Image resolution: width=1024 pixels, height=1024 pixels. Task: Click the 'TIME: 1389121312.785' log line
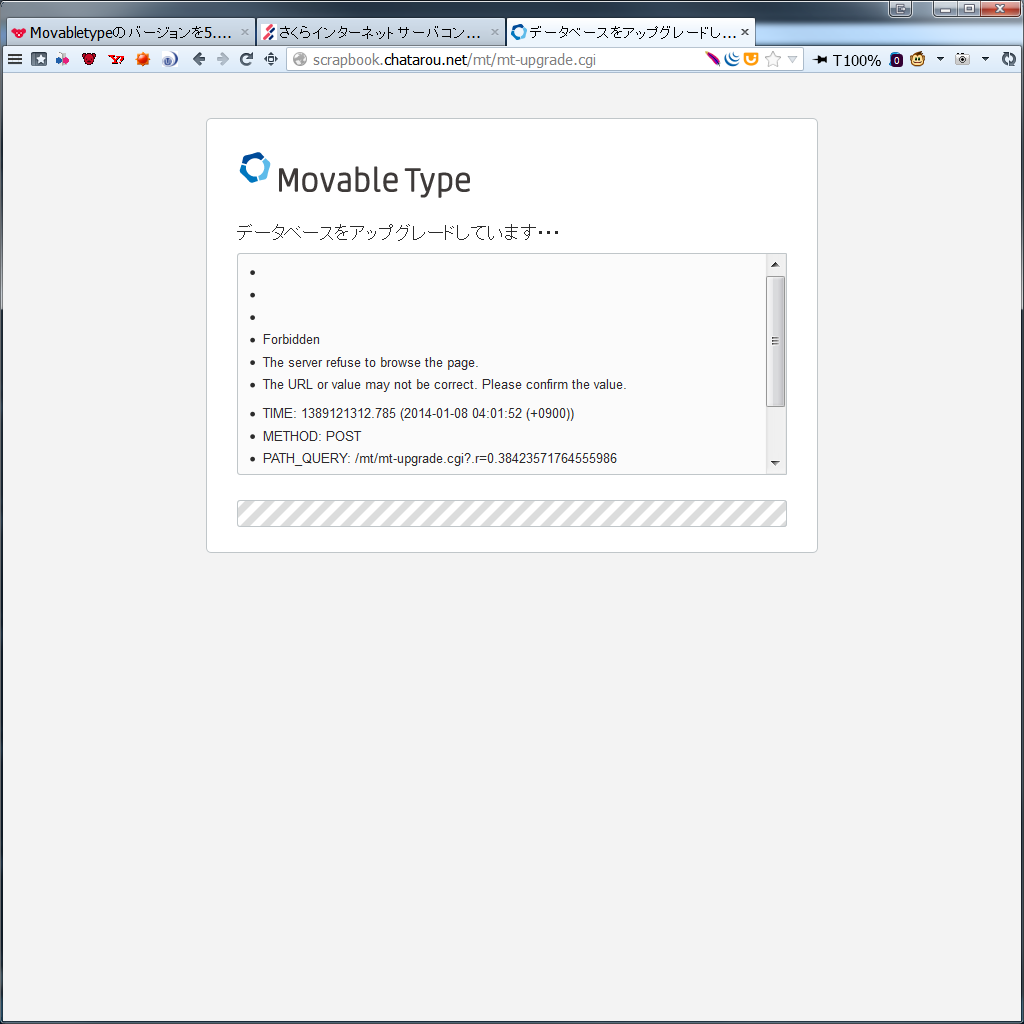(x=418, y=413)
